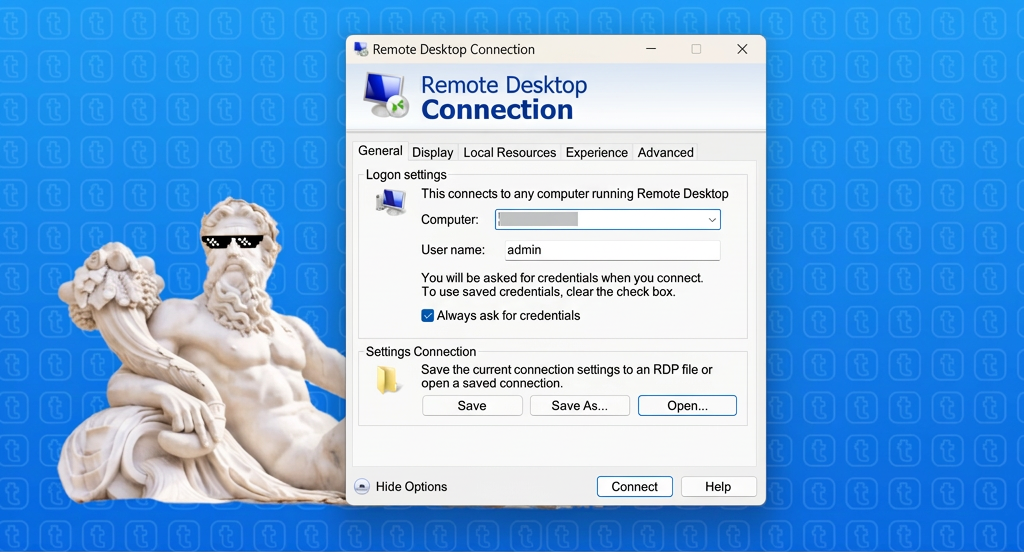
Task: Click the User name field containing admin
Action: (x=613, y=250)
